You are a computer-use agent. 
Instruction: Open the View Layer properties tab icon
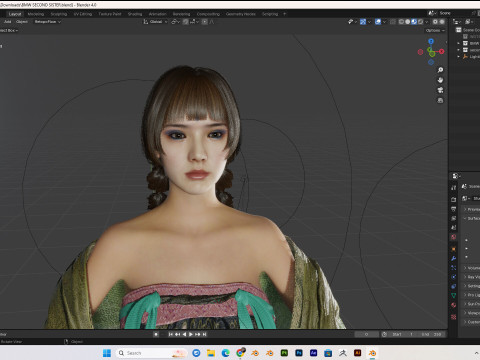[454, 218]
